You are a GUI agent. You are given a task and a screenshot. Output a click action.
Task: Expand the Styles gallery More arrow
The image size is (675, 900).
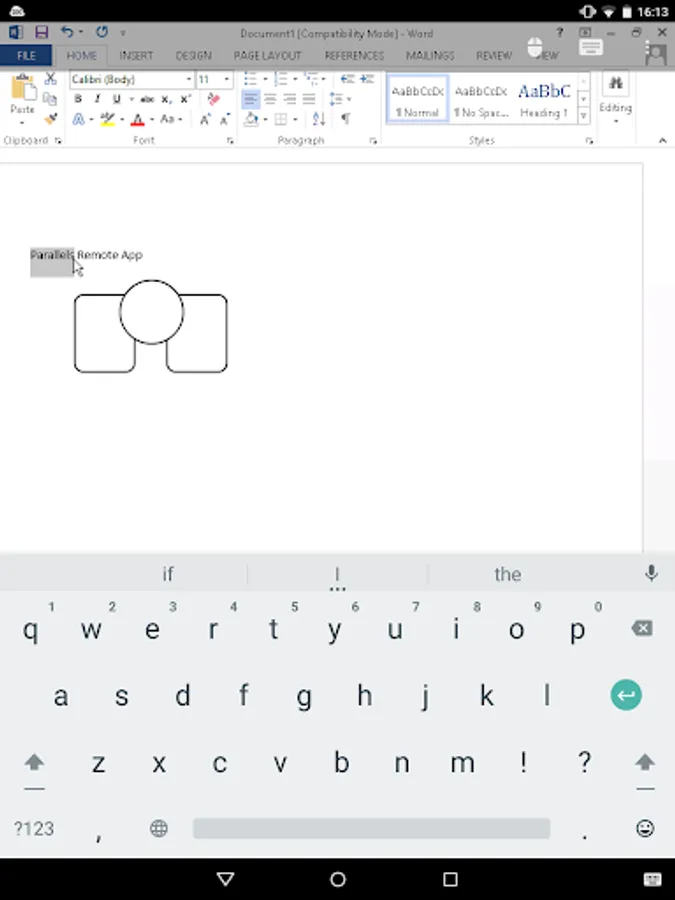click(x=584, y=115)
